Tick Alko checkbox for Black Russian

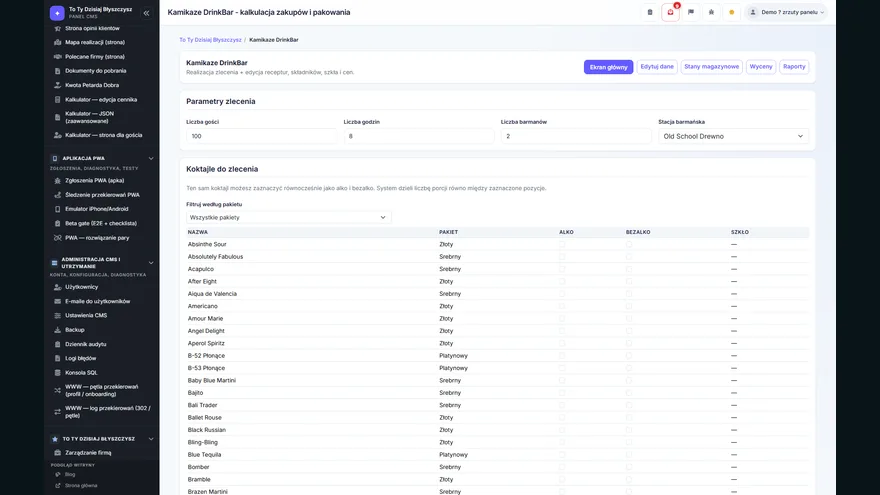[562, 430]
